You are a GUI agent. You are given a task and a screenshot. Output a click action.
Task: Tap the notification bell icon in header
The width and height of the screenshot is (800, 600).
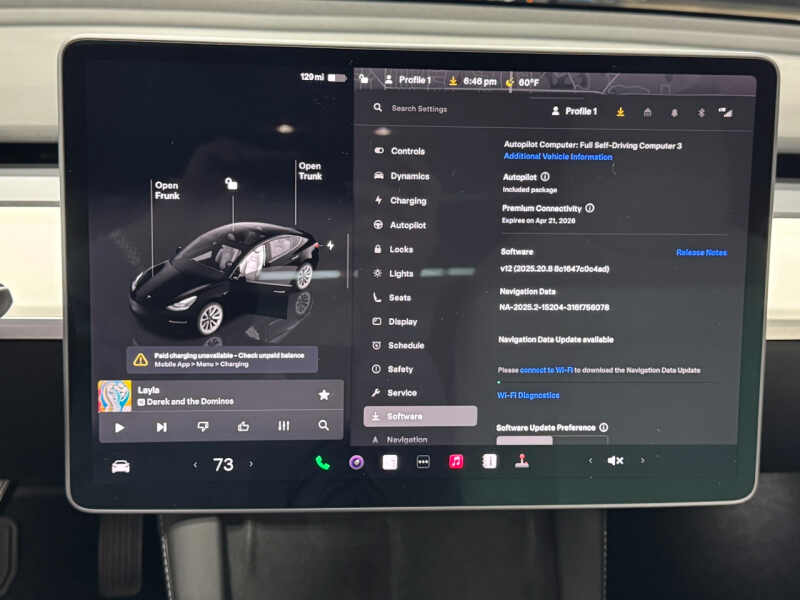click(674, 112)
